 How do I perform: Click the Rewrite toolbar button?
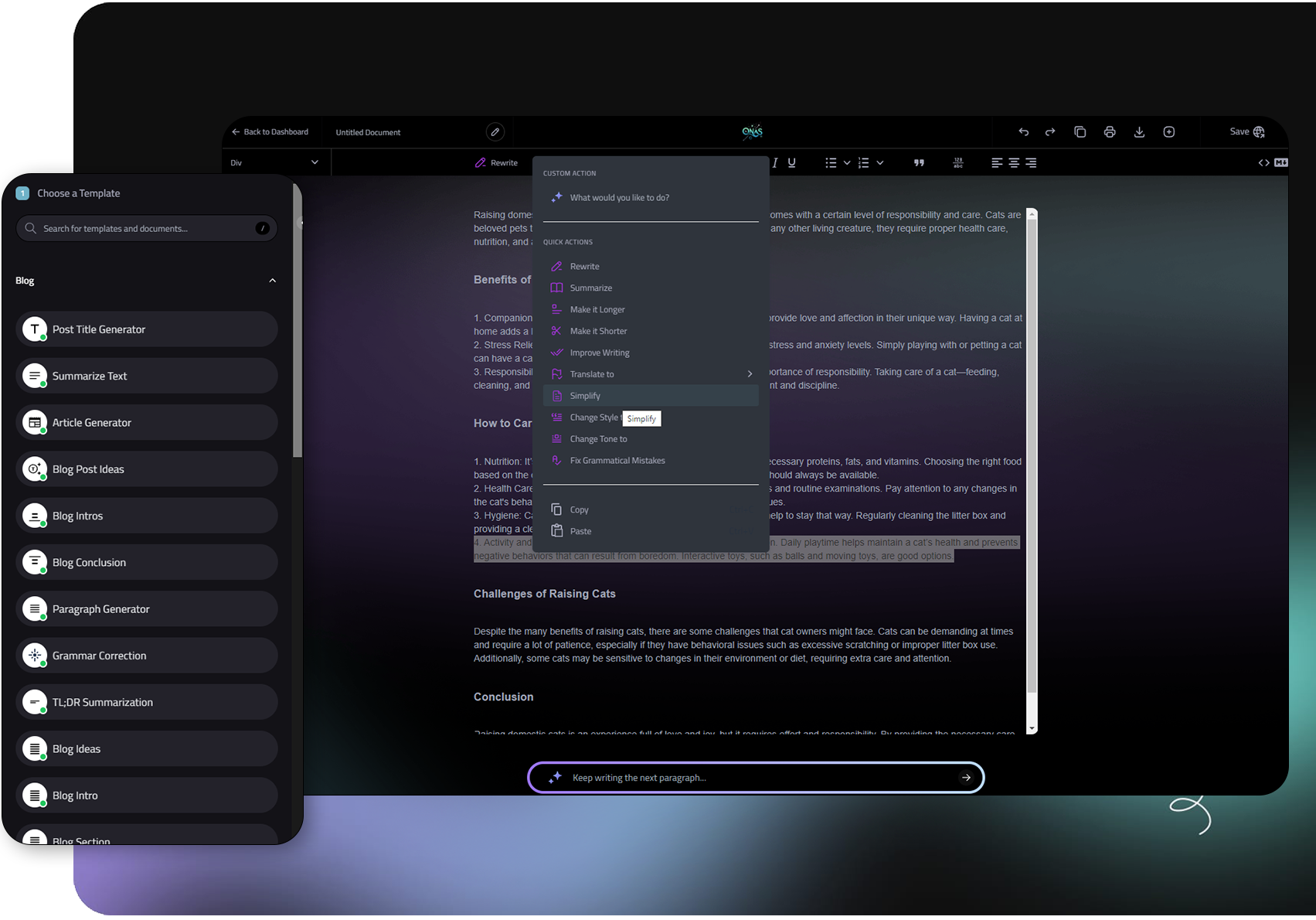496,162
